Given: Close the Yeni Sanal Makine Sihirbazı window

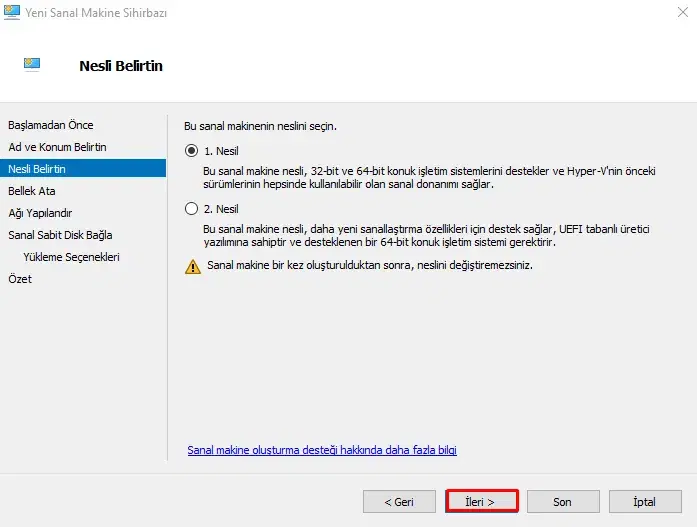Looking at the screenshot, I should click(683, 12).
